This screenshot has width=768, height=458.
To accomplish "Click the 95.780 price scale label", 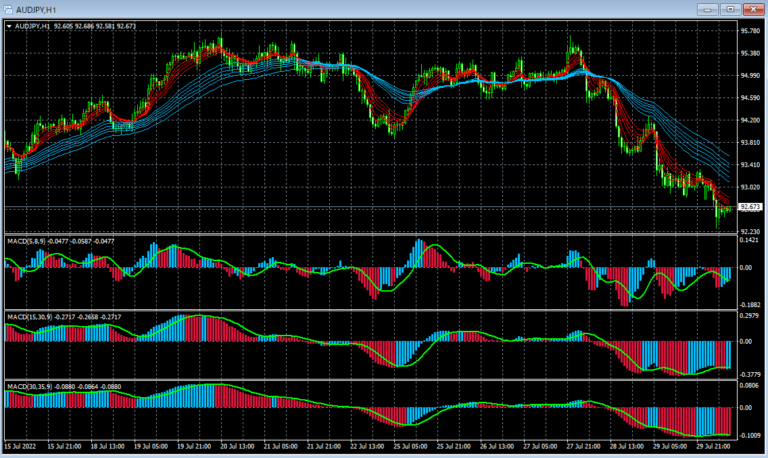I will 750,30.
